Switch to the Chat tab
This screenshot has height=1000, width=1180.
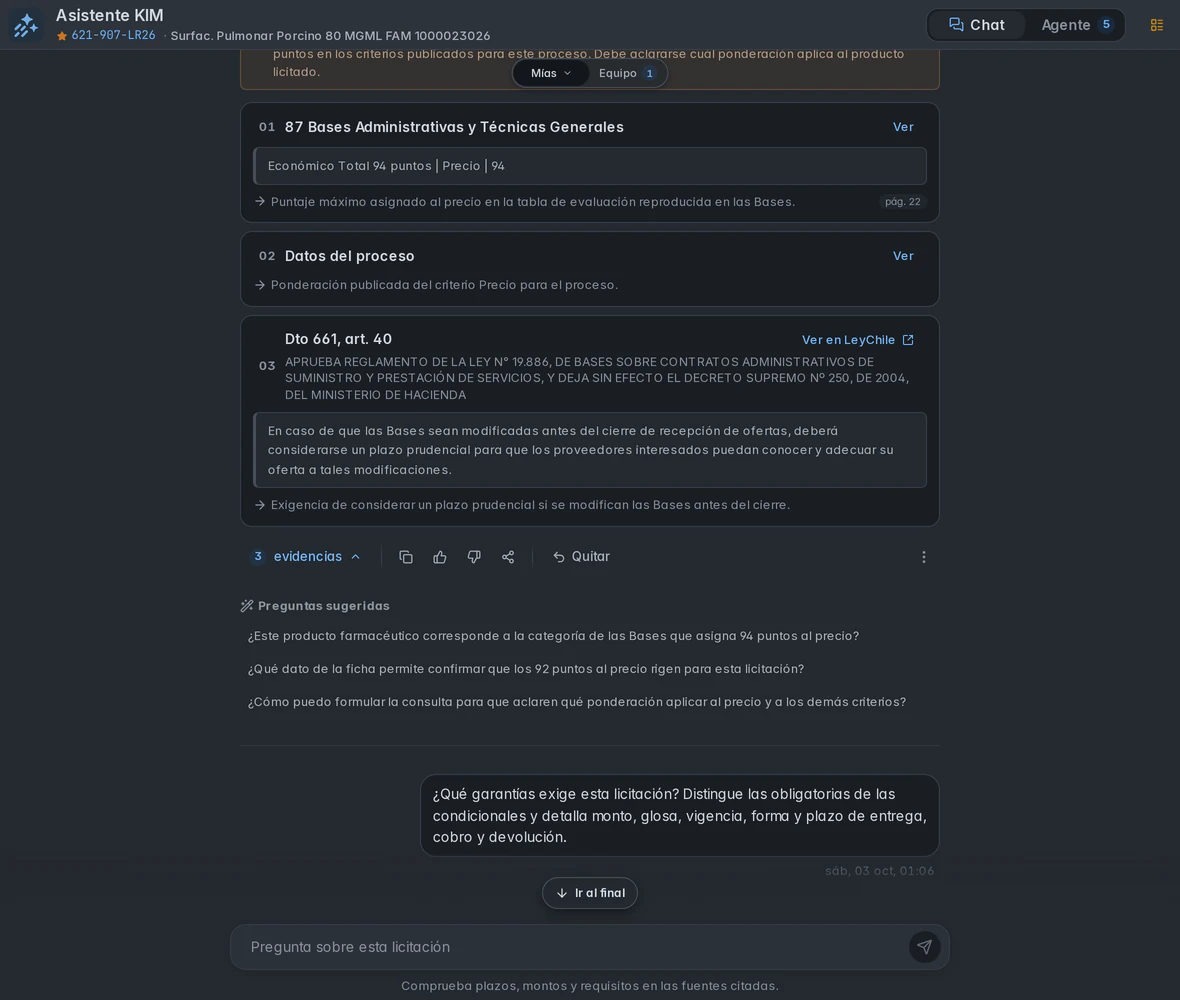(977, 25)
